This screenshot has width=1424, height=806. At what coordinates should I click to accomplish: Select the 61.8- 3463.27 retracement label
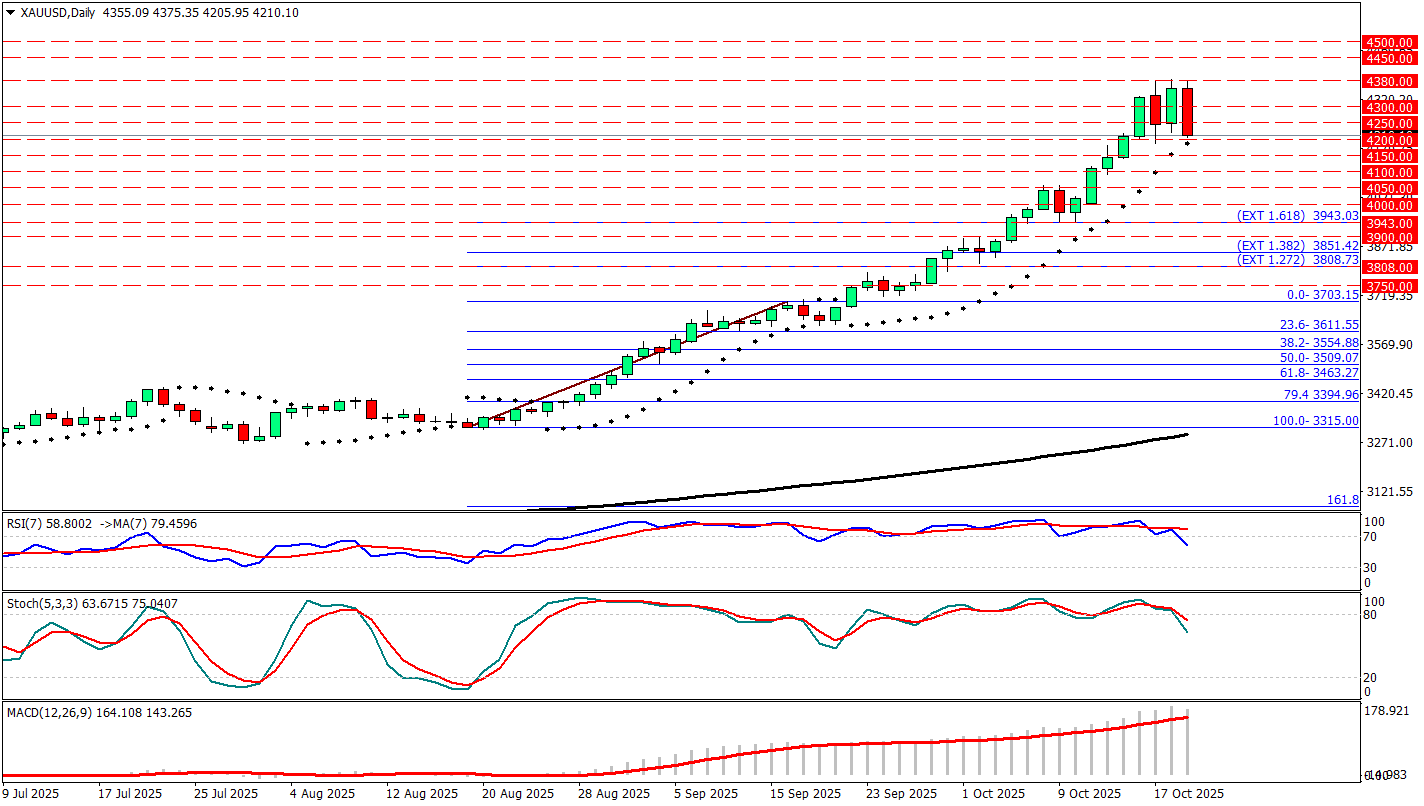point(1319,373)
